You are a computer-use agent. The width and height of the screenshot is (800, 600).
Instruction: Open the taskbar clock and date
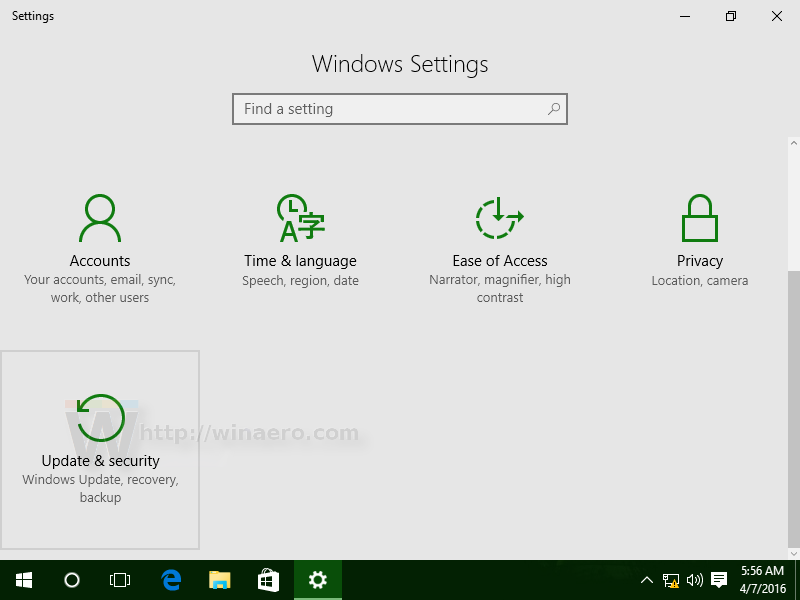tap(762, 580)
